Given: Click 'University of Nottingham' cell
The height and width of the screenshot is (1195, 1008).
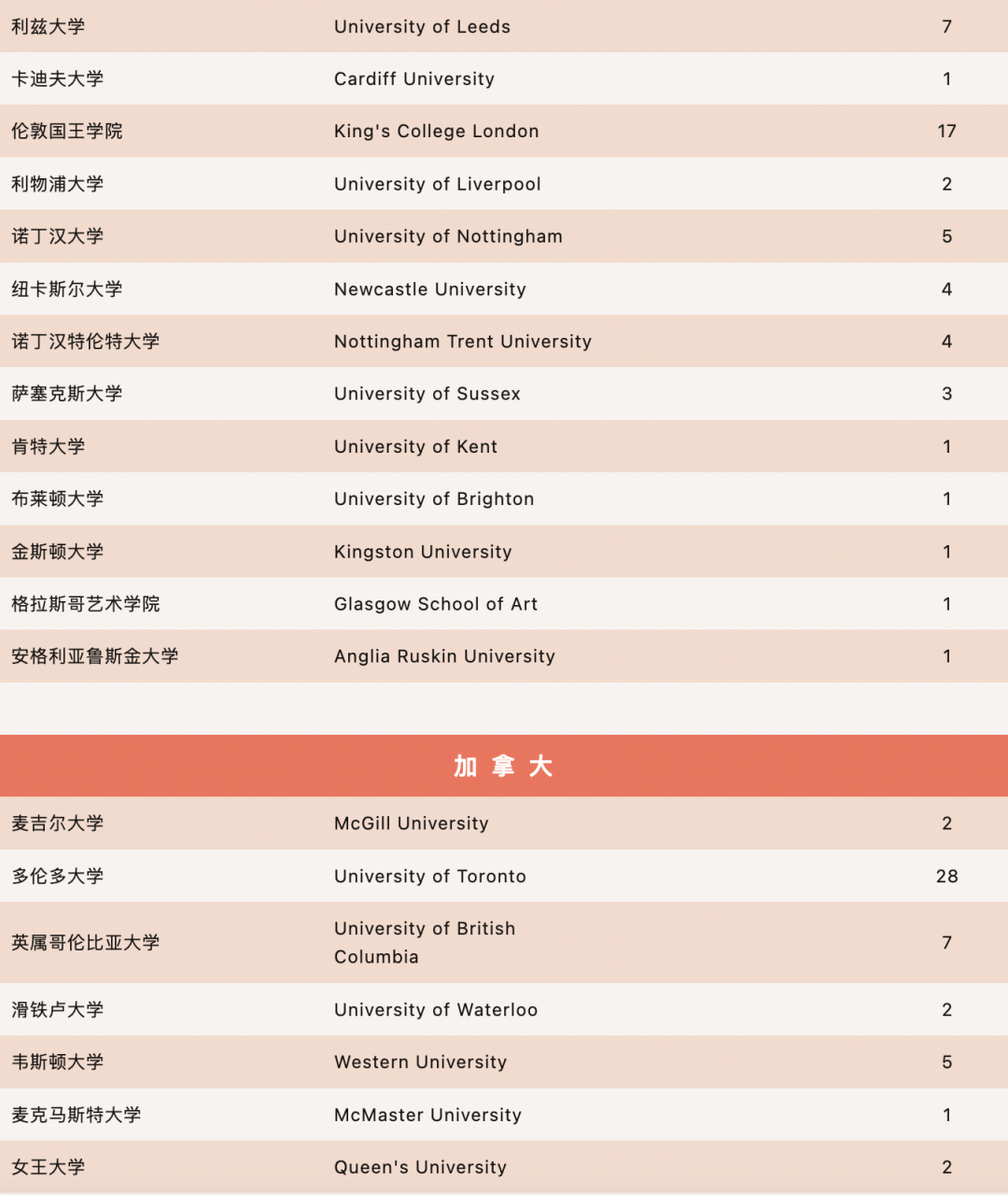Looking at the screenshot, I should coord(448,236).
